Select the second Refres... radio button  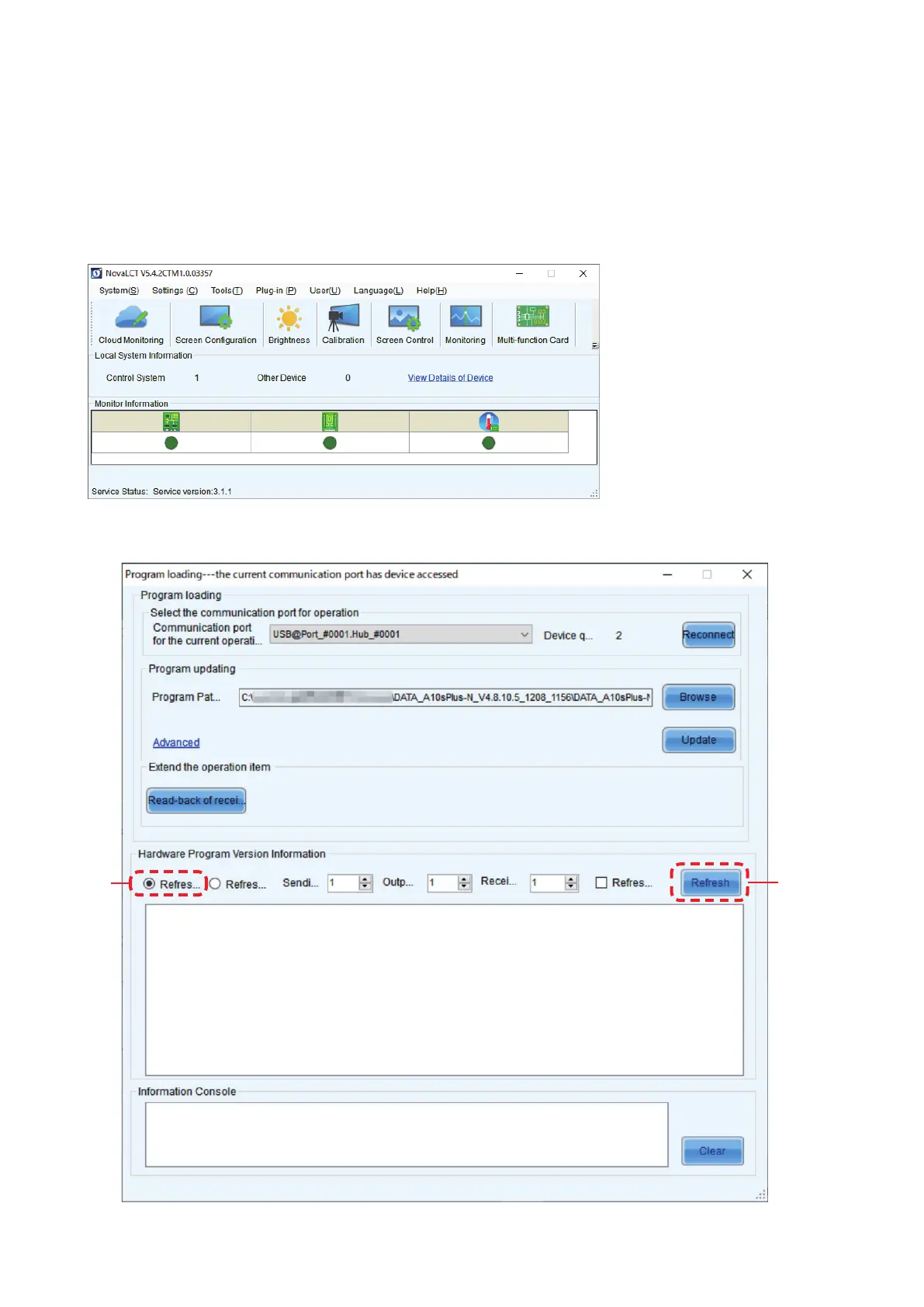(x=216, y=884)
